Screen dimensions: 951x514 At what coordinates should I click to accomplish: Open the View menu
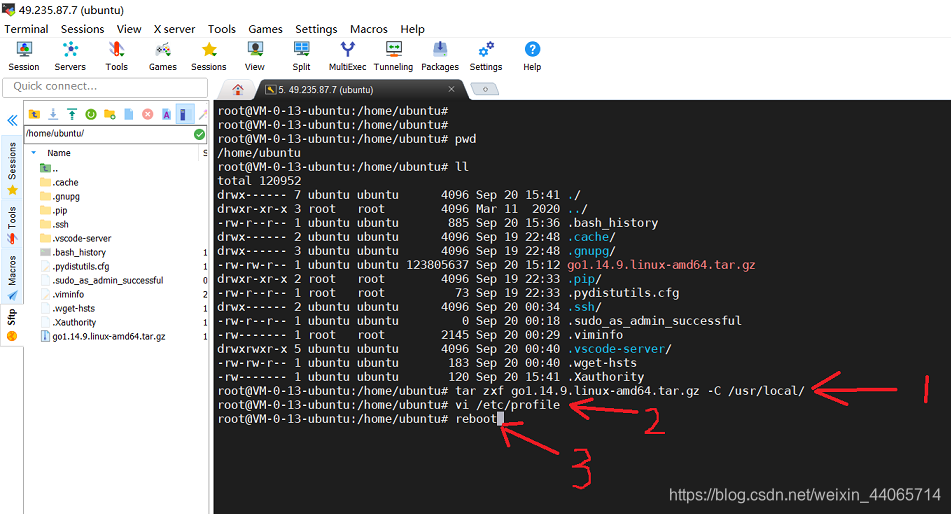pos(129,29)
